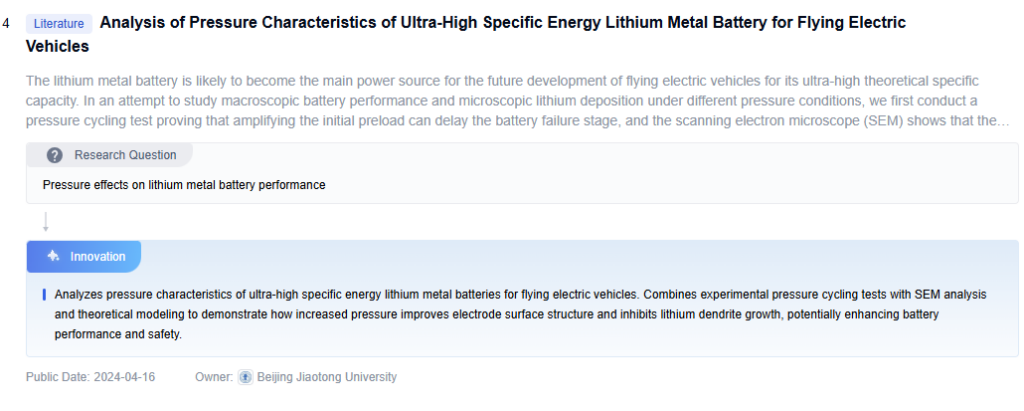Select the Literature tag badge
Screen dimensions: 1024x411
(59, 23)
